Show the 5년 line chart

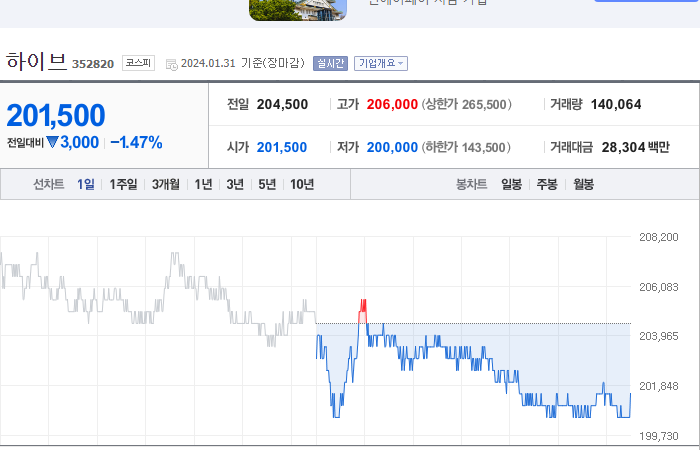(267, 184)
